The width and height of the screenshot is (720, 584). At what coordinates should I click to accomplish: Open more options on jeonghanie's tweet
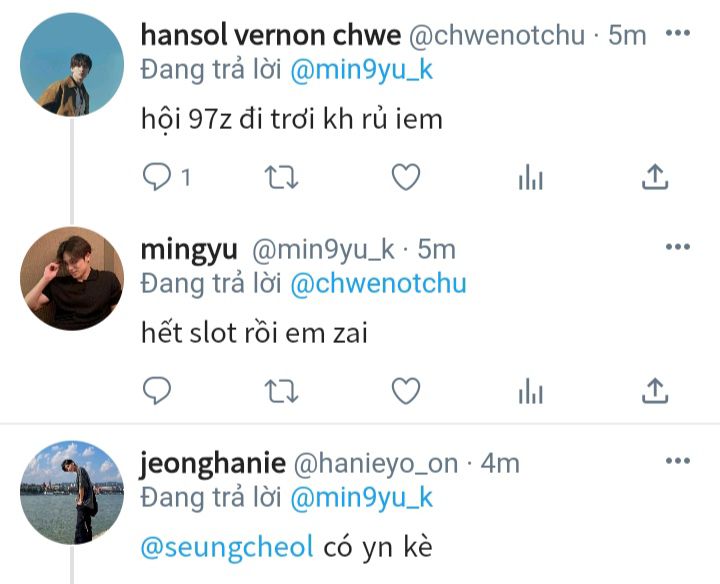pyautogui.click(x=678, y=461)
